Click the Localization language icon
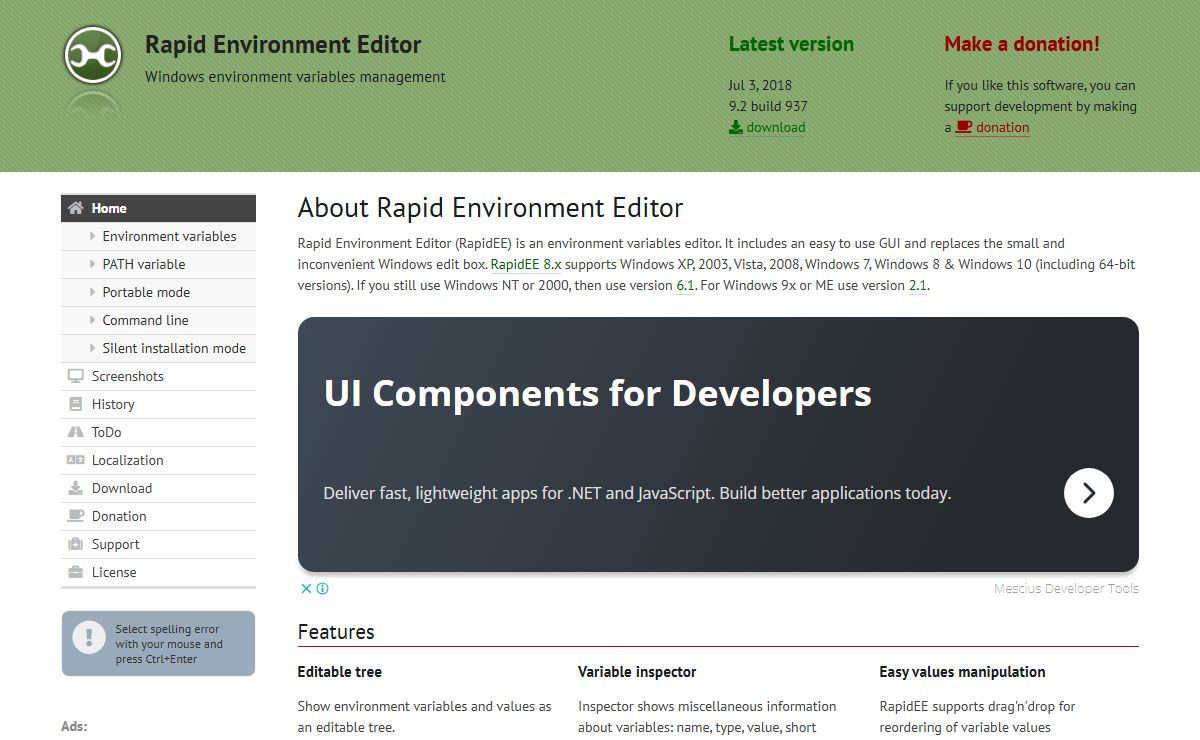The width and height of the screenshot is (1200, 740). [x=75, y=460]
